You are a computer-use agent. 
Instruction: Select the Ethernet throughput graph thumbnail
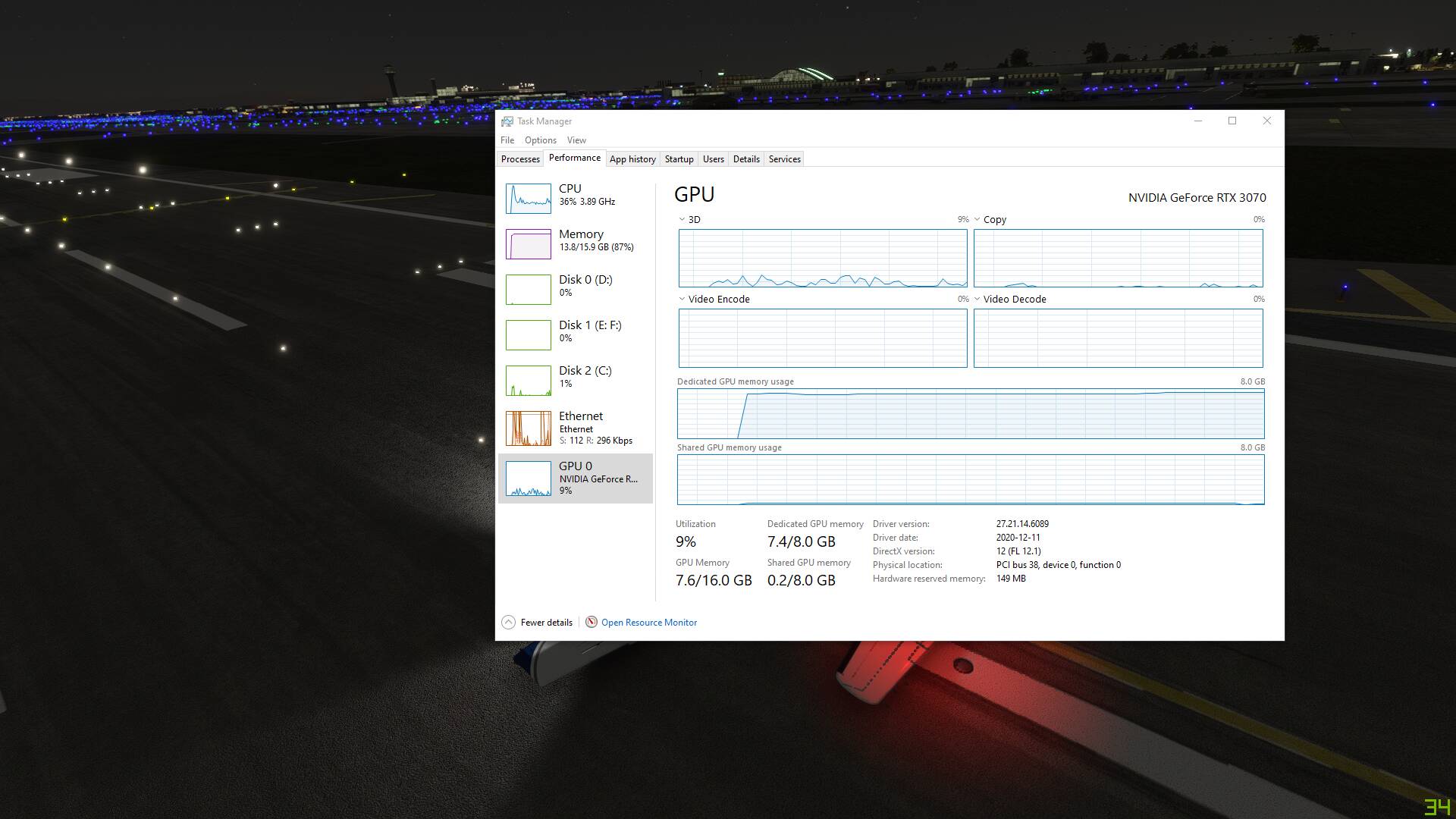tap(528, 428)
